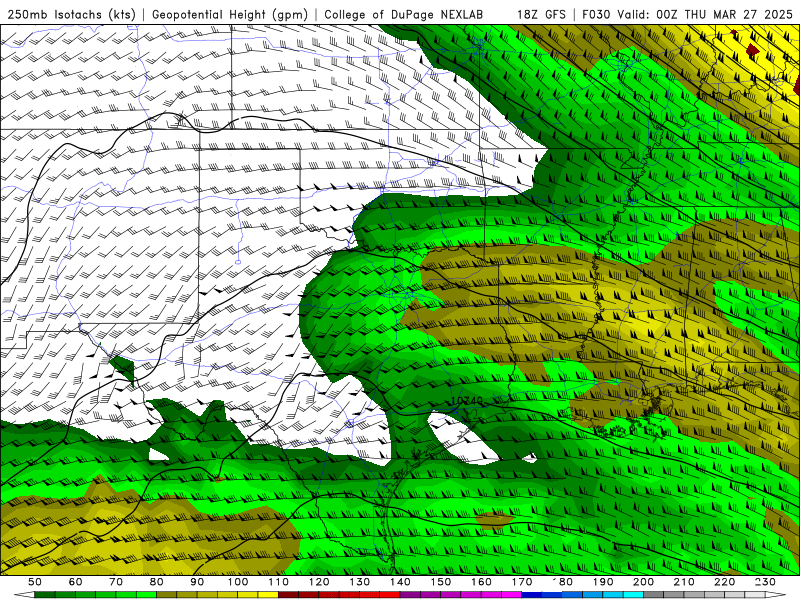
Task: Click the 50 knot legend label
Action: [x=35, y=582]
